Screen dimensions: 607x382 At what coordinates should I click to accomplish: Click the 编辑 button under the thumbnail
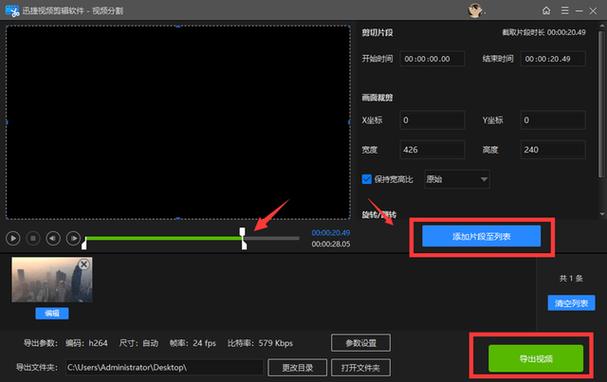[52, 313]
